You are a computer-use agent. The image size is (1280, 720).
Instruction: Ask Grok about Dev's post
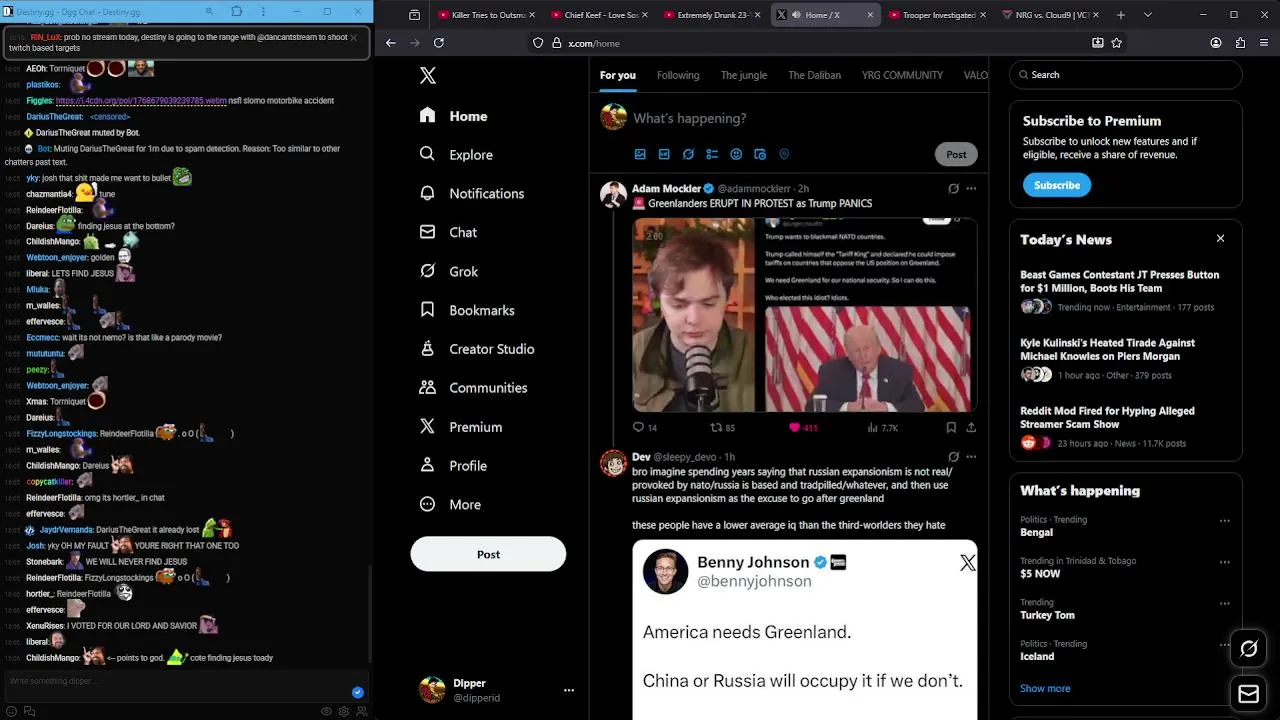(x=953, y=457)
